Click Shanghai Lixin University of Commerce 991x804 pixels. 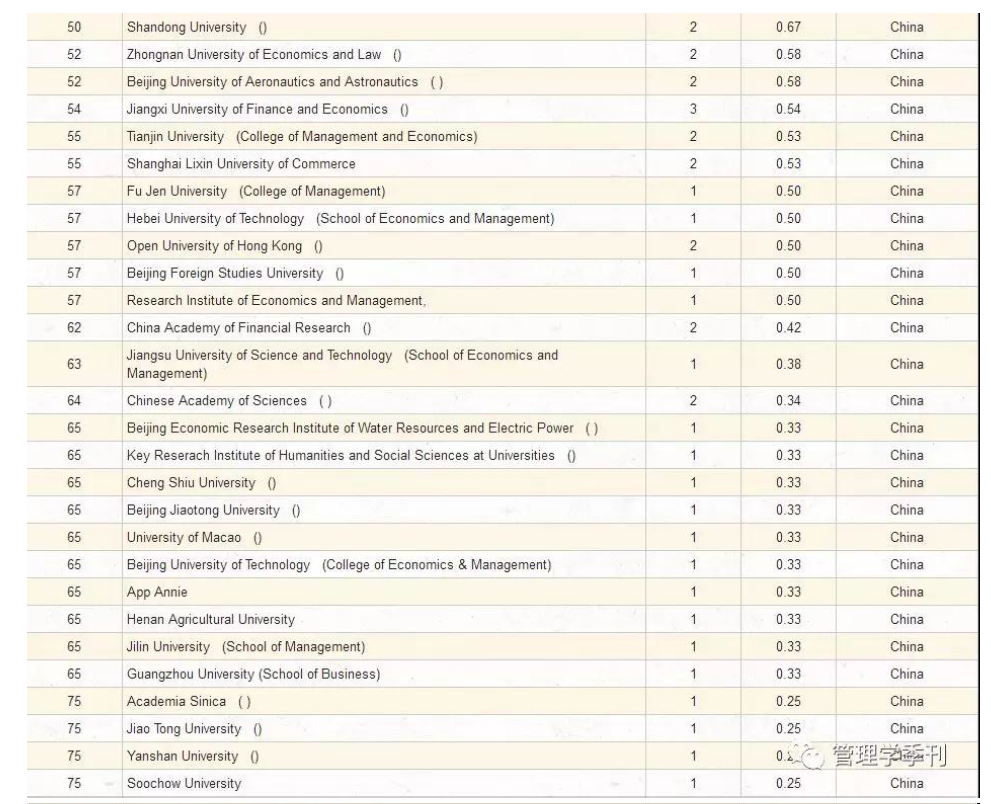tap(241, 164)
